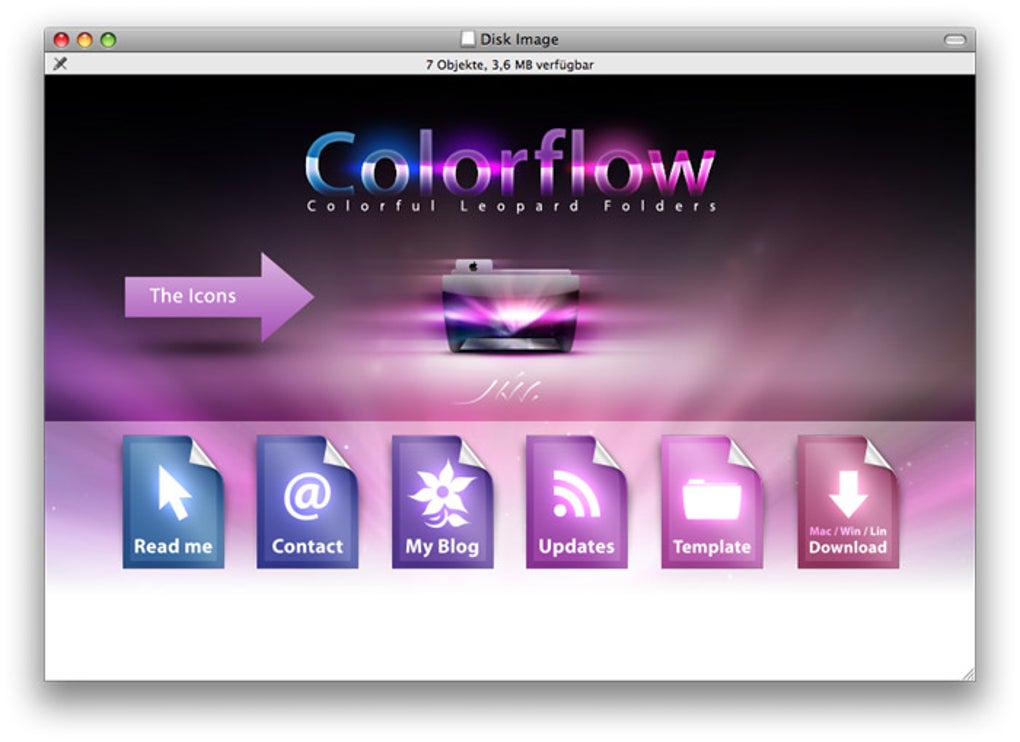Image resolution: width=1020 pixels, height=742 pixels.
Task: Click the Disk Image proxy icon in titlebar
Action: pyautogui.click(x=466, y=38)
